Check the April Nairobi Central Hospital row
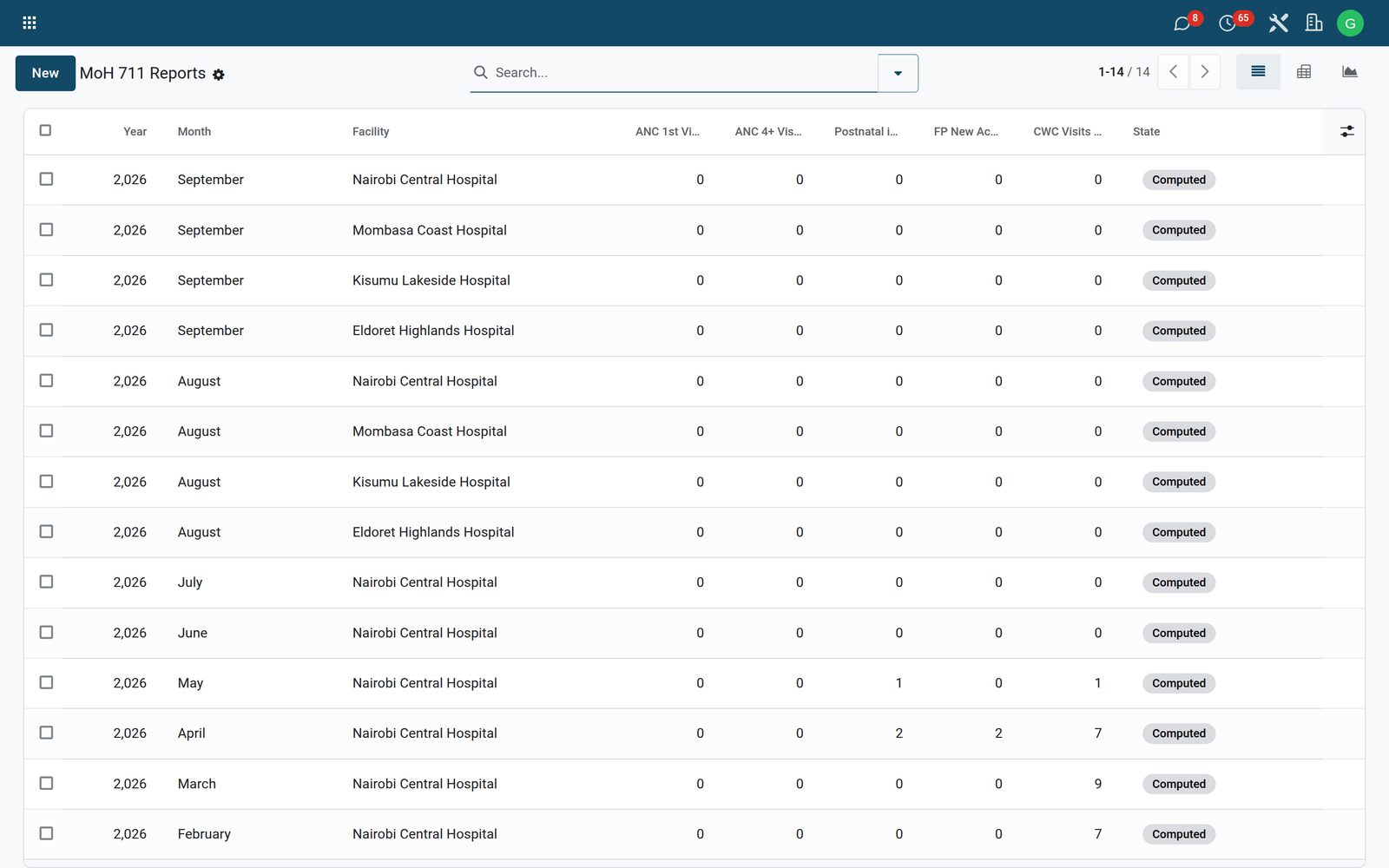 pyautogui.click(x=46, y=733)
